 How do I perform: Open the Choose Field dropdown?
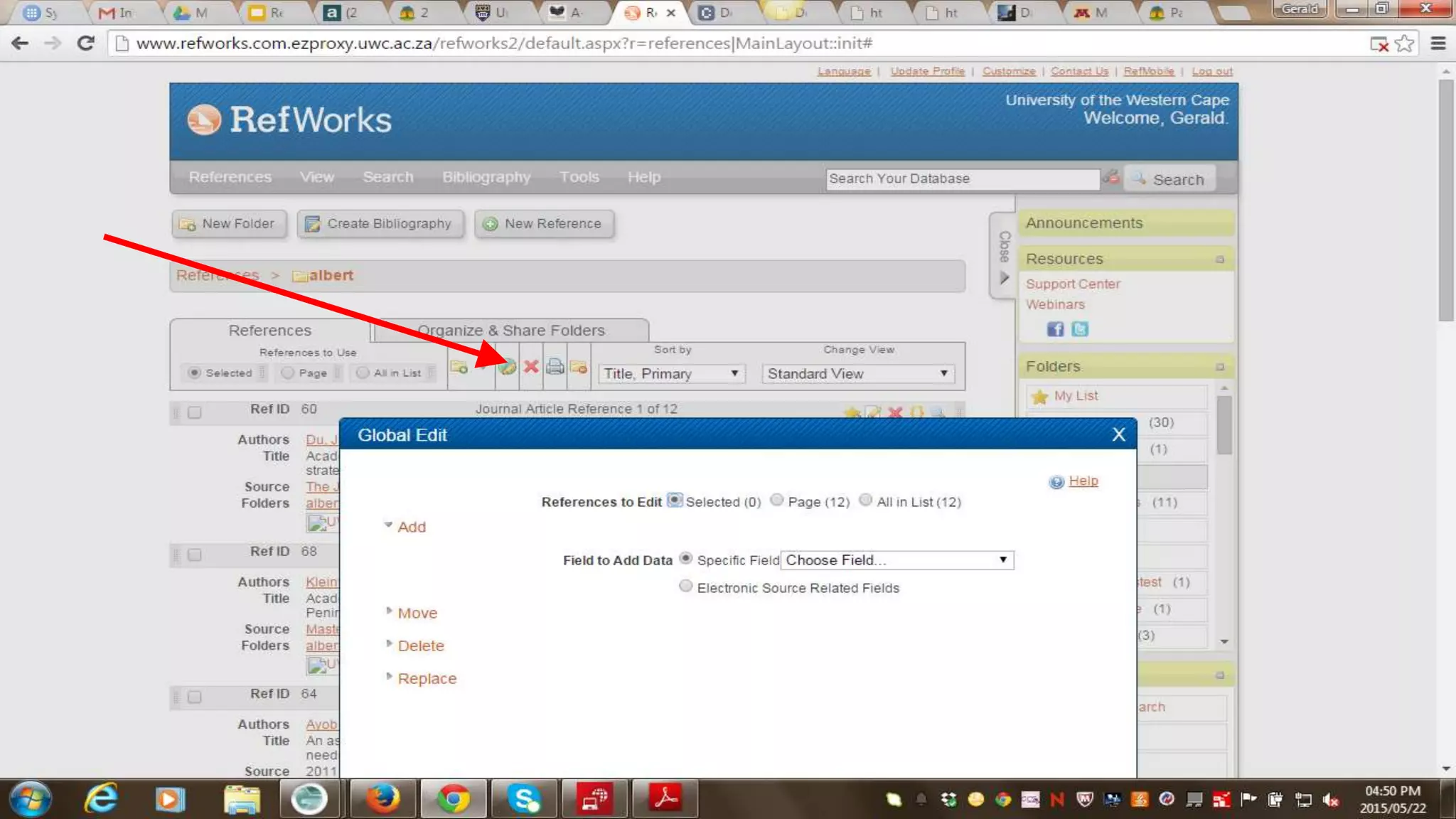(896, 560)
